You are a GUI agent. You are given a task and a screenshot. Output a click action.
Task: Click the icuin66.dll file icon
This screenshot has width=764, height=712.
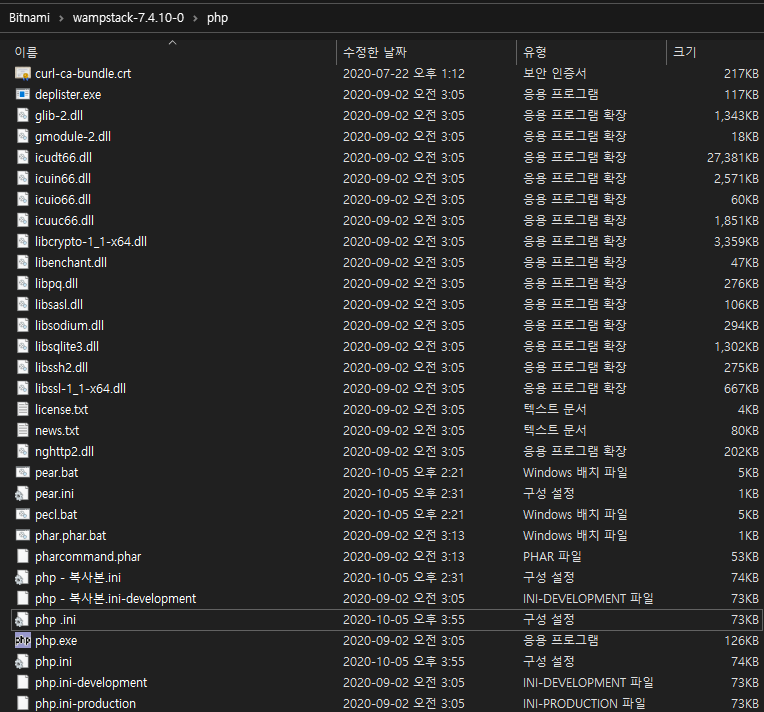pyautogui.click(x=23, y=178)
